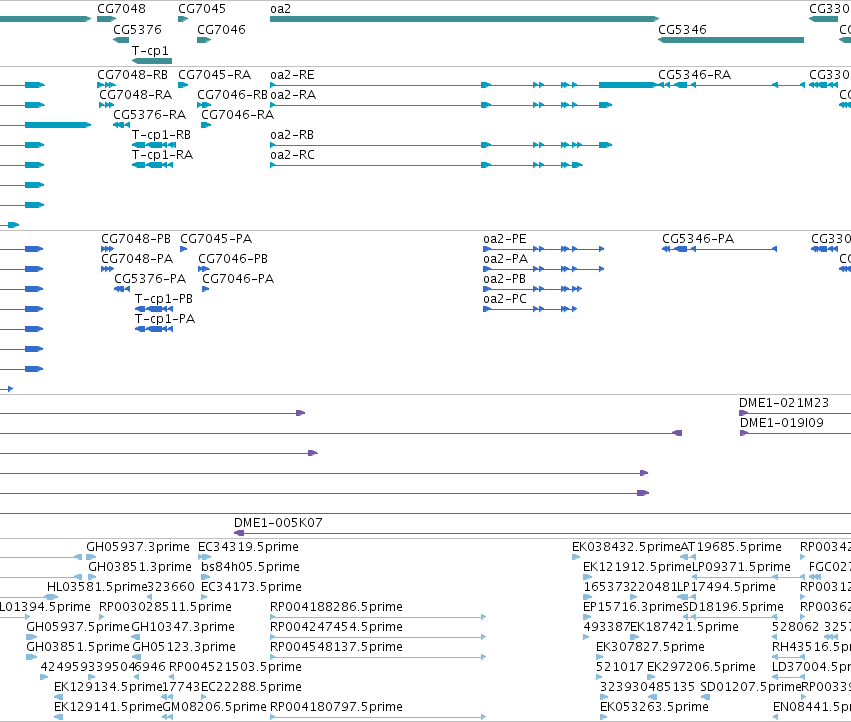Click the oa2-RE transcript label
The width and height of the screenshot is (851, 722).
pos(293,75)
